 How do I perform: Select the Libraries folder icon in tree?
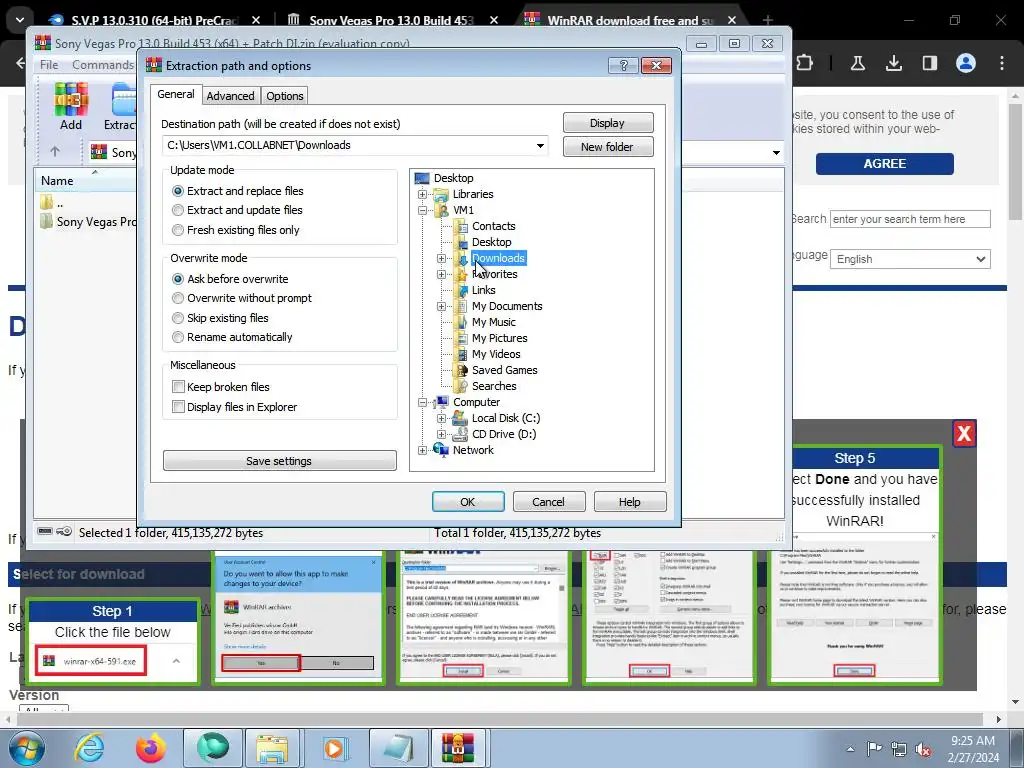click(x=441, y=194)
